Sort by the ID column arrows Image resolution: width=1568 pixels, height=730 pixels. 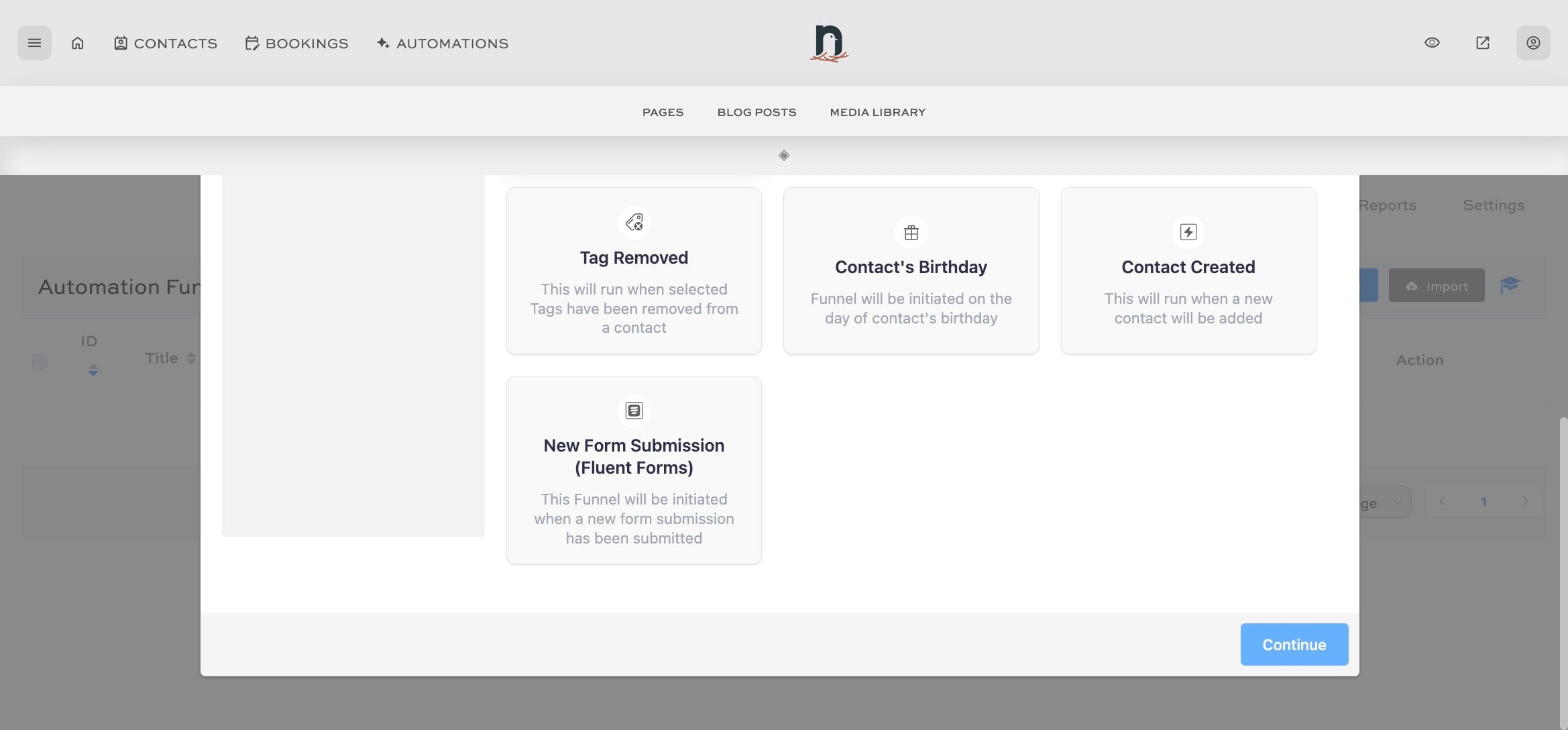click(93, 370)
